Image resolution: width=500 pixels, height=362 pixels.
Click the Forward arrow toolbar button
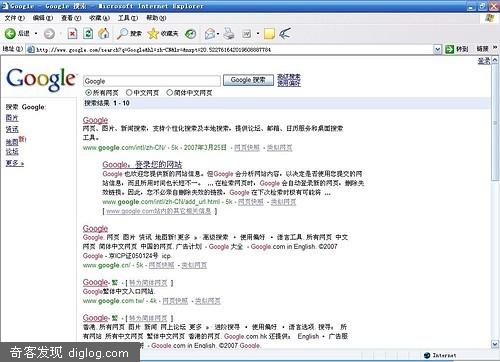(49, 34)
